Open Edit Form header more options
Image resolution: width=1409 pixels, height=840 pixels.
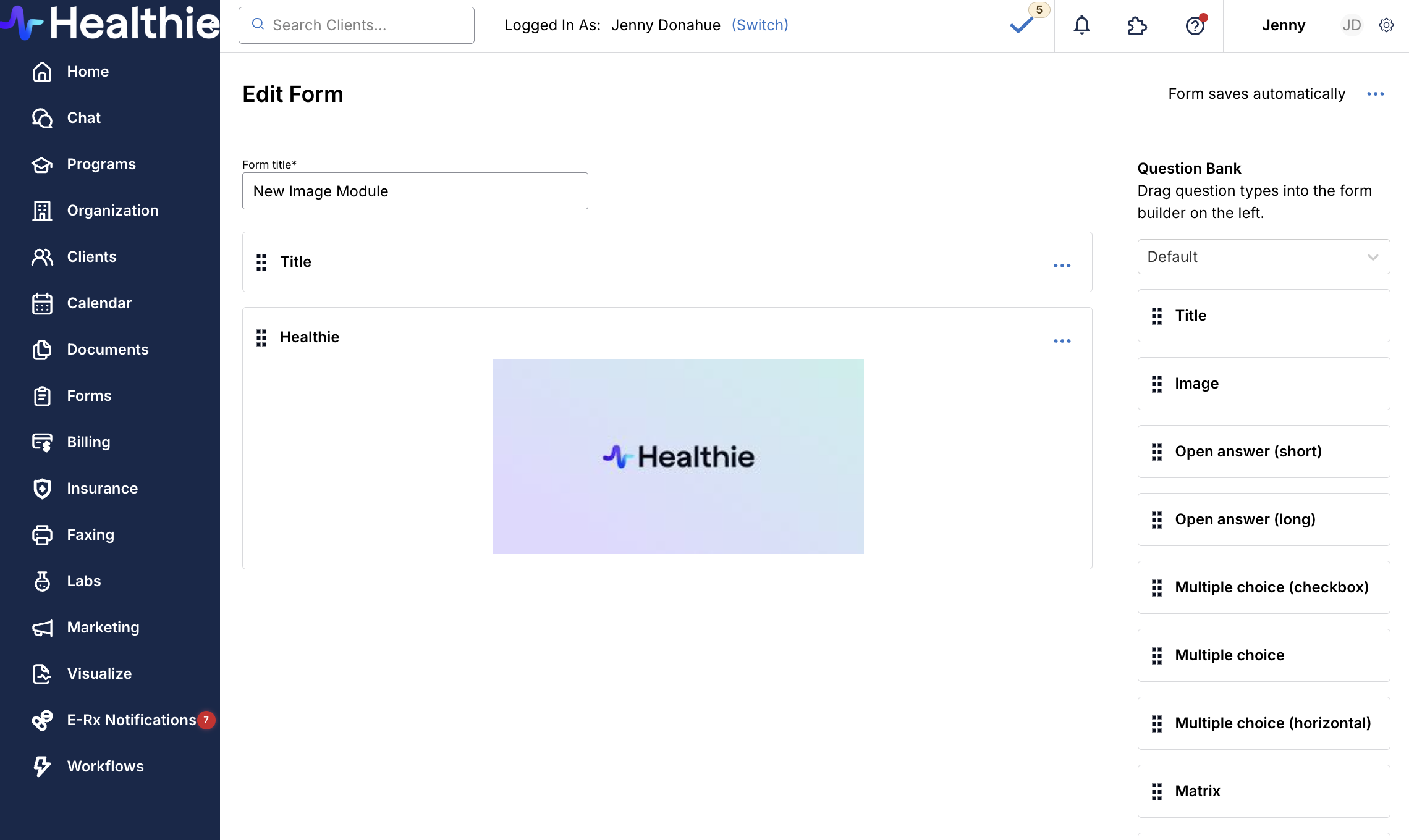click(1375, 94)
